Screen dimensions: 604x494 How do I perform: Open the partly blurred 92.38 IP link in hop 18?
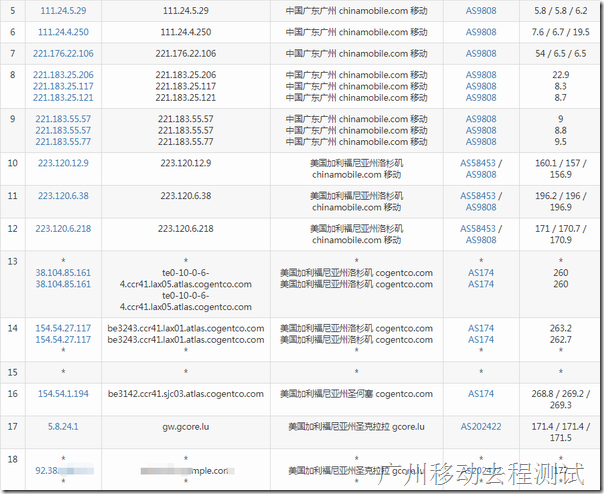point(64,470)
